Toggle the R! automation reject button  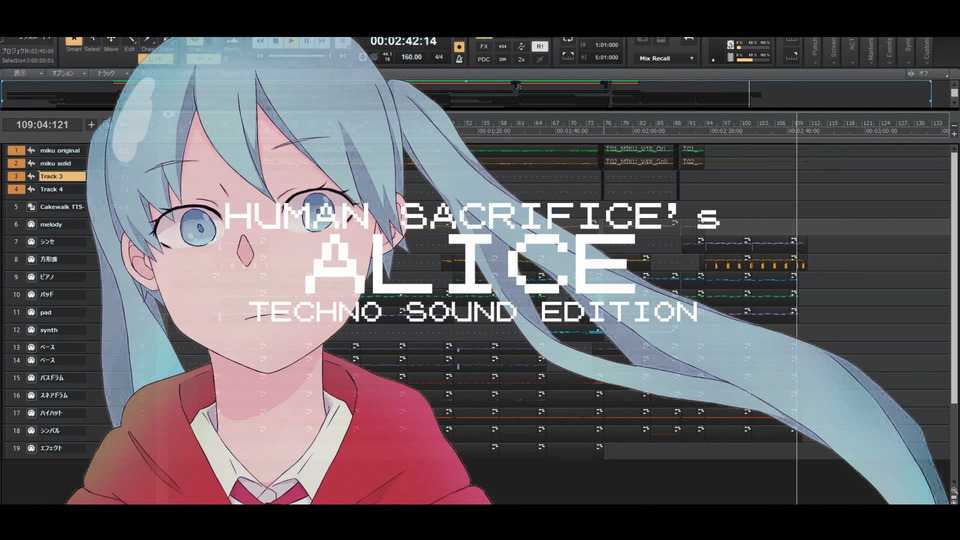tap(539, 47)
